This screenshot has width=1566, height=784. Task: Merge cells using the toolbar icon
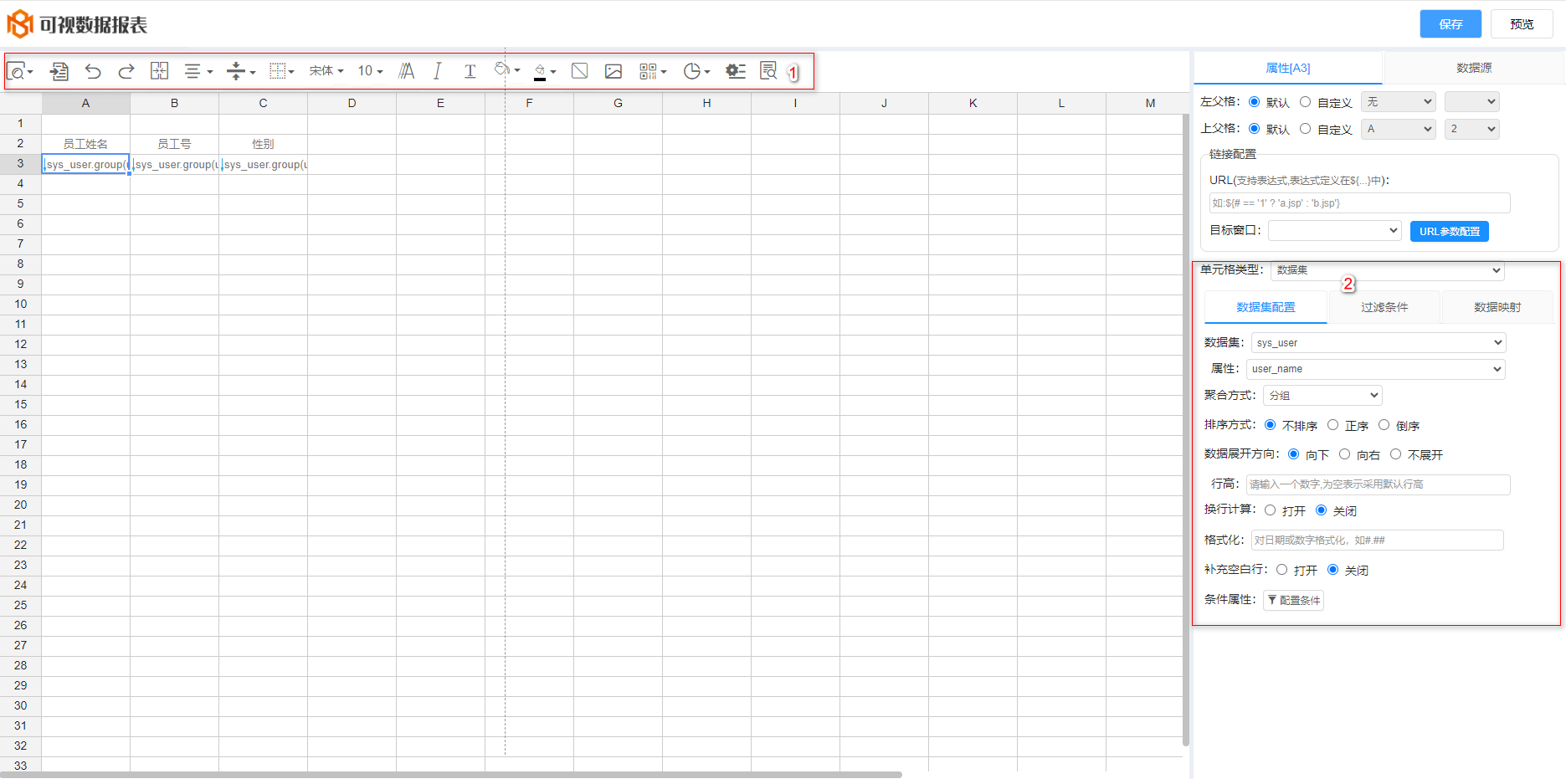(x=160, y=71)
